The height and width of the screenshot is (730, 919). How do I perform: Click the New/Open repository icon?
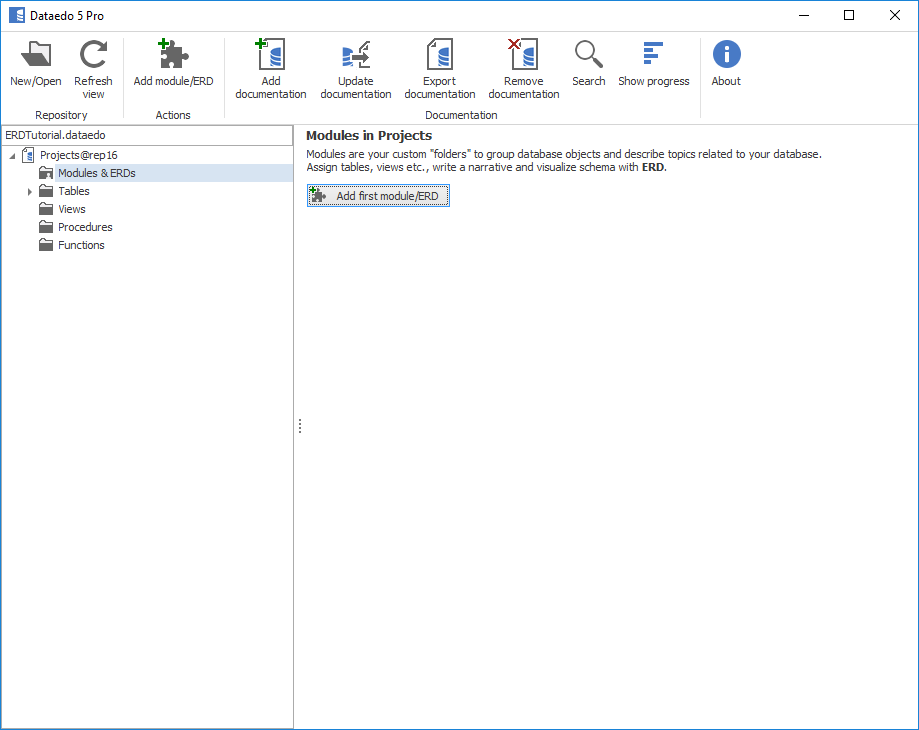click(36, 56)
